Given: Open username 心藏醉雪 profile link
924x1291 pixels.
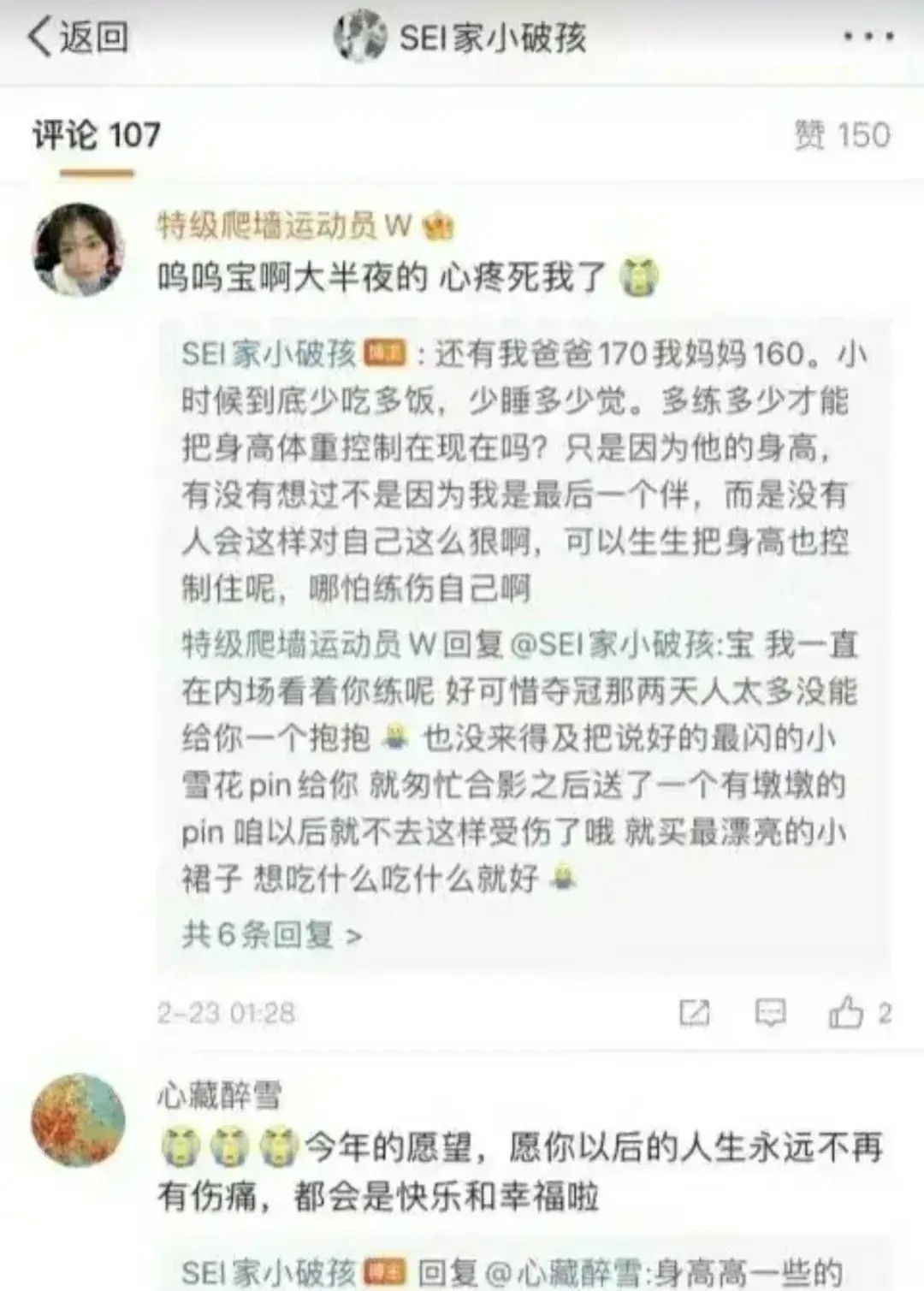Looking at the screenshot, I should (219, 1096).
